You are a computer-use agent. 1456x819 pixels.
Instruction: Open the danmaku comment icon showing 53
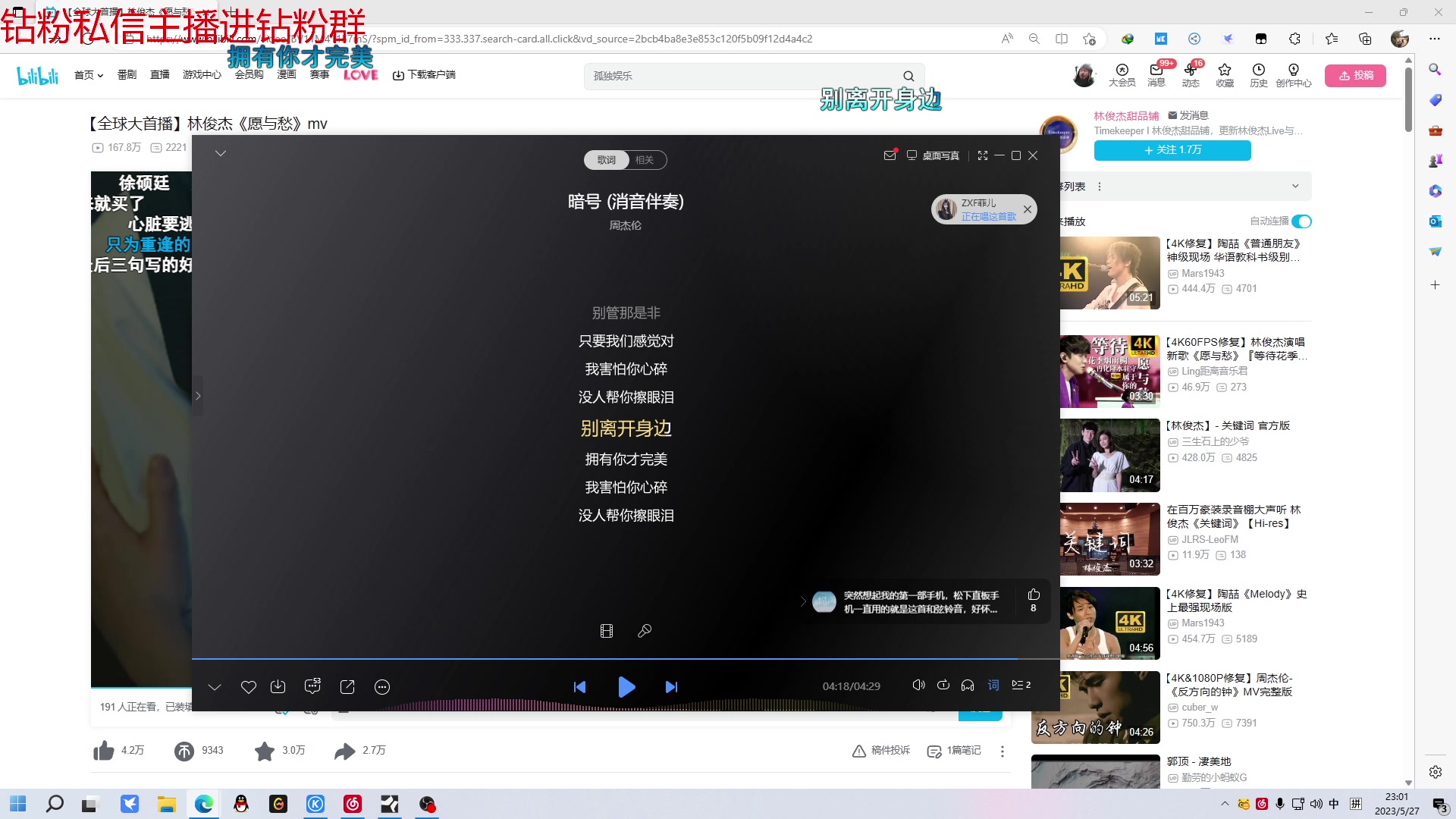(x=312, y=686)
